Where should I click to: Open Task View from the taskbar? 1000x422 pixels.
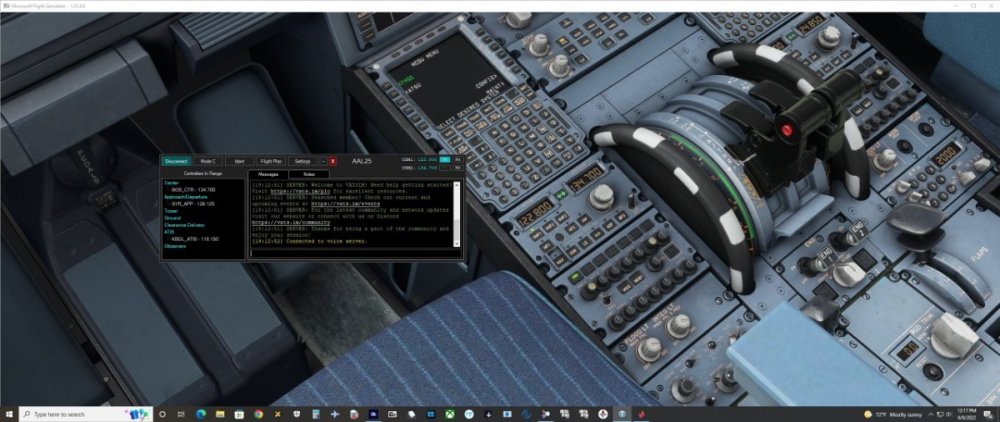pos(181,414)
